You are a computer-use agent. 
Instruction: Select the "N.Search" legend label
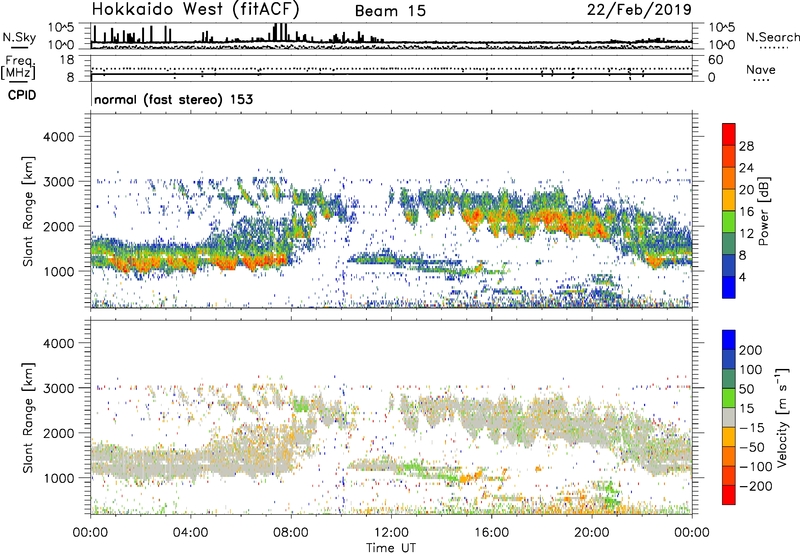click(772, 37)
